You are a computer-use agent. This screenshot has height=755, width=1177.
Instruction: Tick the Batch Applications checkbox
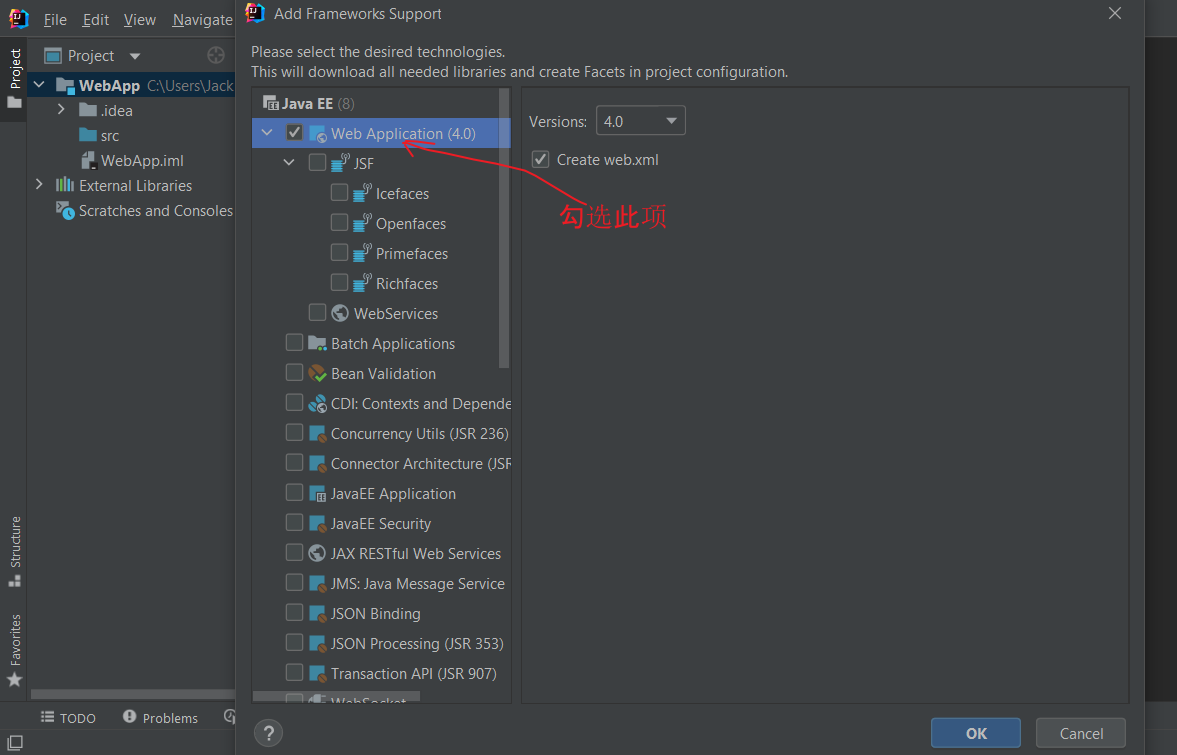coord(294,342)
